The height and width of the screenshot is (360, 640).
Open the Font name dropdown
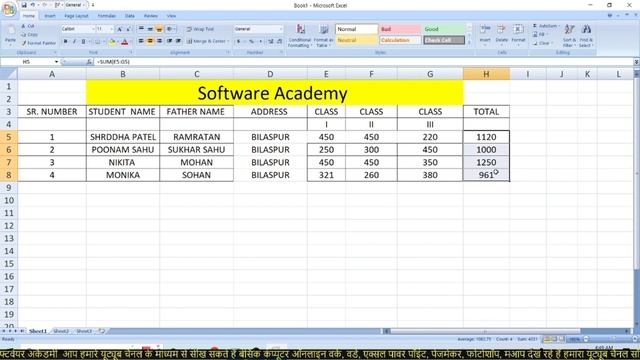pos(93,29)
